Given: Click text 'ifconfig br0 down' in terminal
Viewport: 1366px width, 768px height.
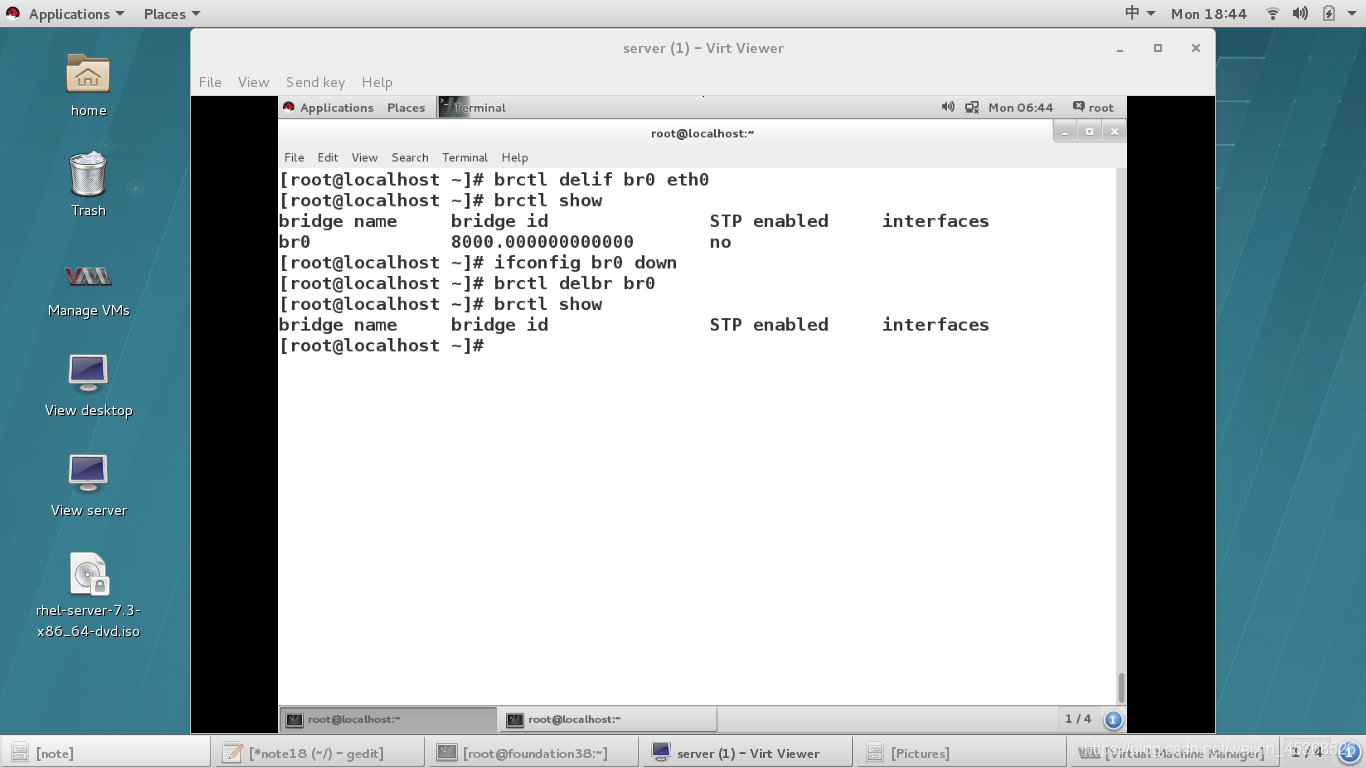Looking at the screenshot, I should (585, 263).
